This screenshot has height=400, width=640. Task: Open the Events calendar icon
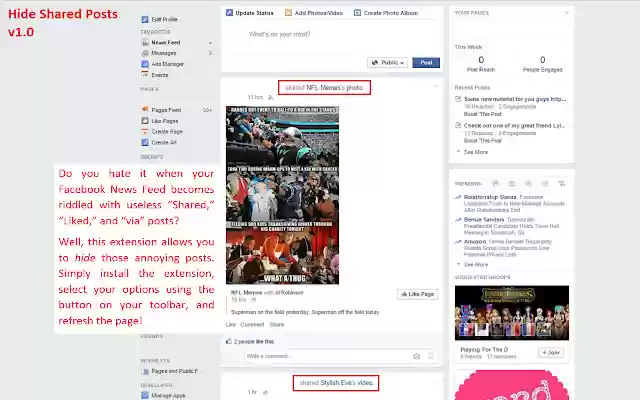tap(144, 75)
